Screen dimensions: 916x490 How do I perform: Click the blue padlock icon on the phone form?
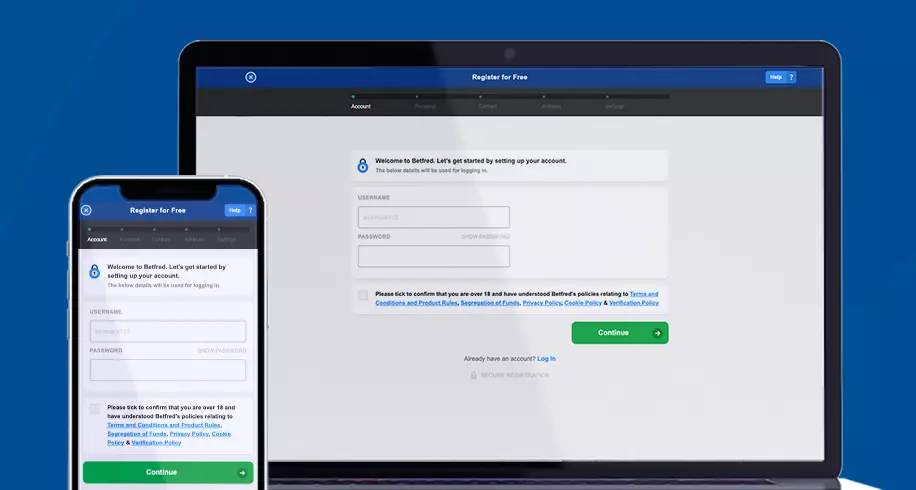[x=95, y=271]
